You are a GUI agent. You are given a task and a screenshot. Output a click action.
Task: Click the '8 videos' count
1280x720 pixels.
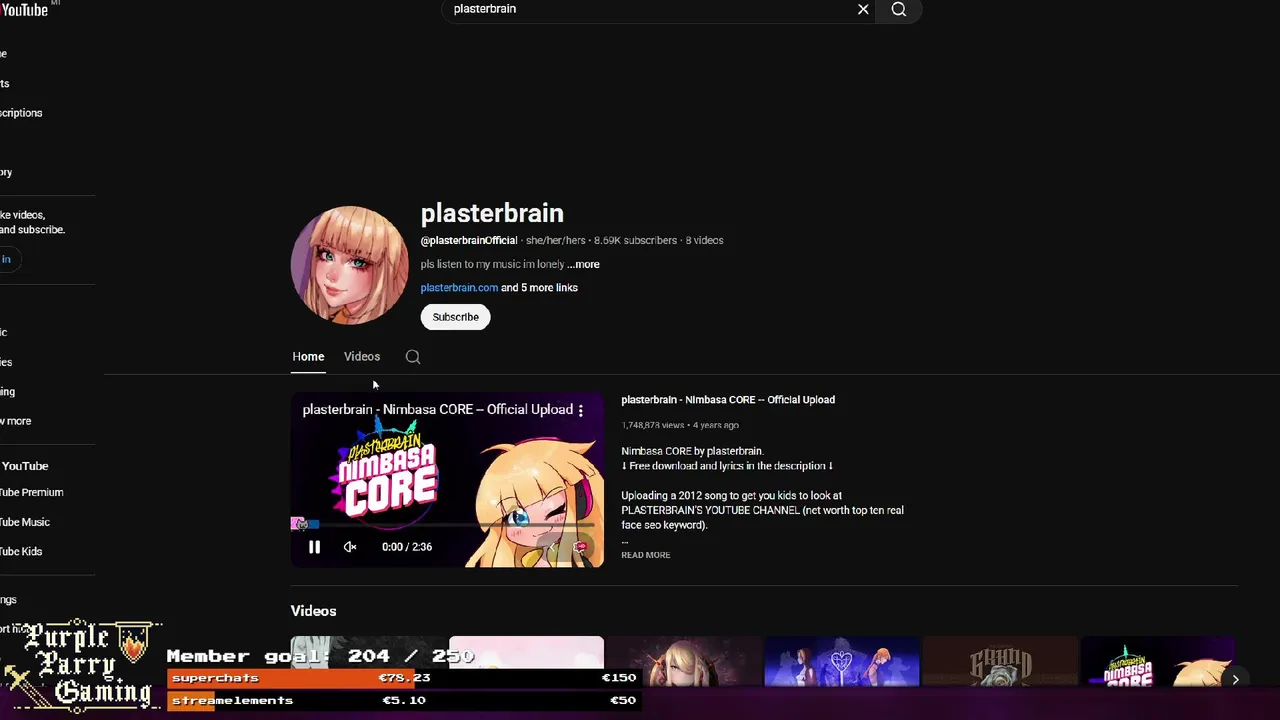(704, 241)
